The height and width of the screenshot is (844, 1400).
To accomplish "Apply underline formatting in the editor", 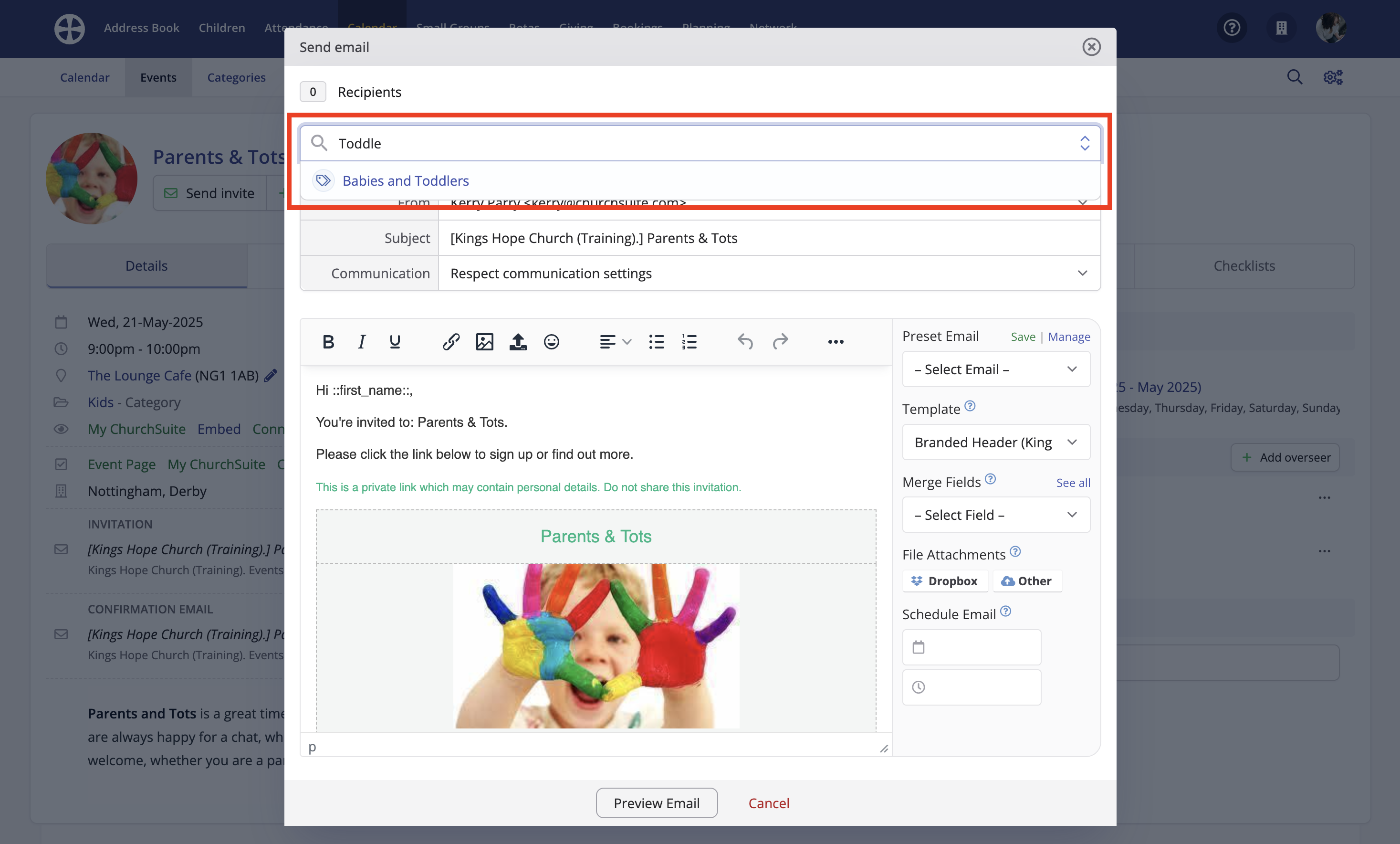I will [x=395, y=342].
